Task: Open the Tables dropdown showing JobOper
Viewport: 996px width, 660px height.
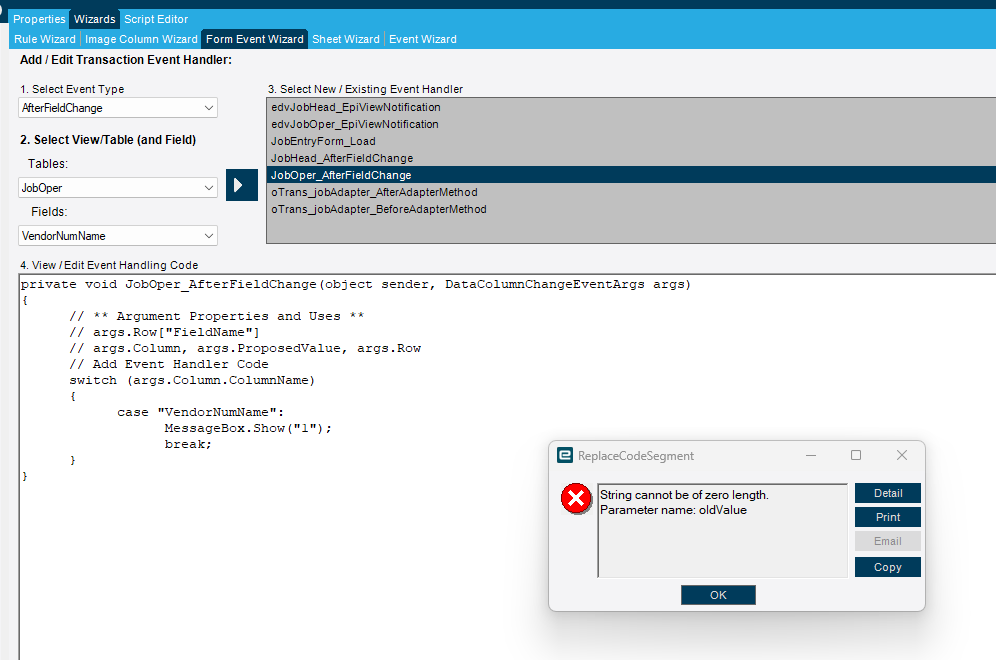Action: pos(118,188)
